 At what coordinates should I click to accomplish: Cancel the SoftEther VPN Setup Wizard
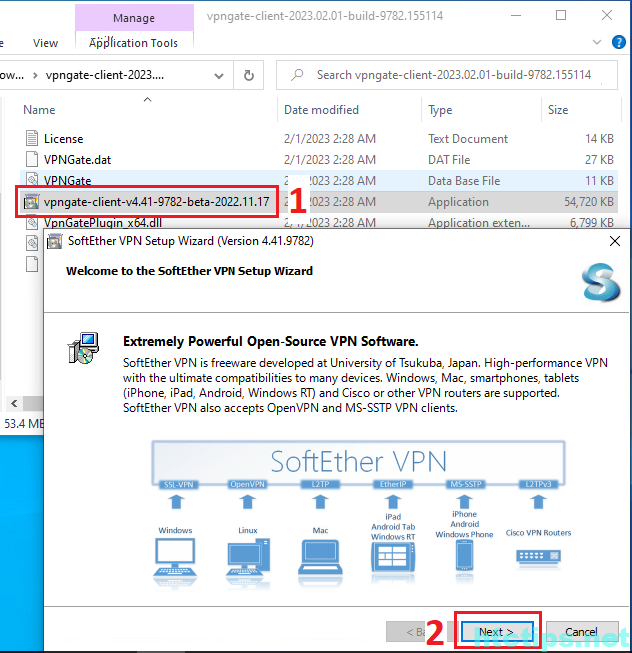click(x=582, y=632)
